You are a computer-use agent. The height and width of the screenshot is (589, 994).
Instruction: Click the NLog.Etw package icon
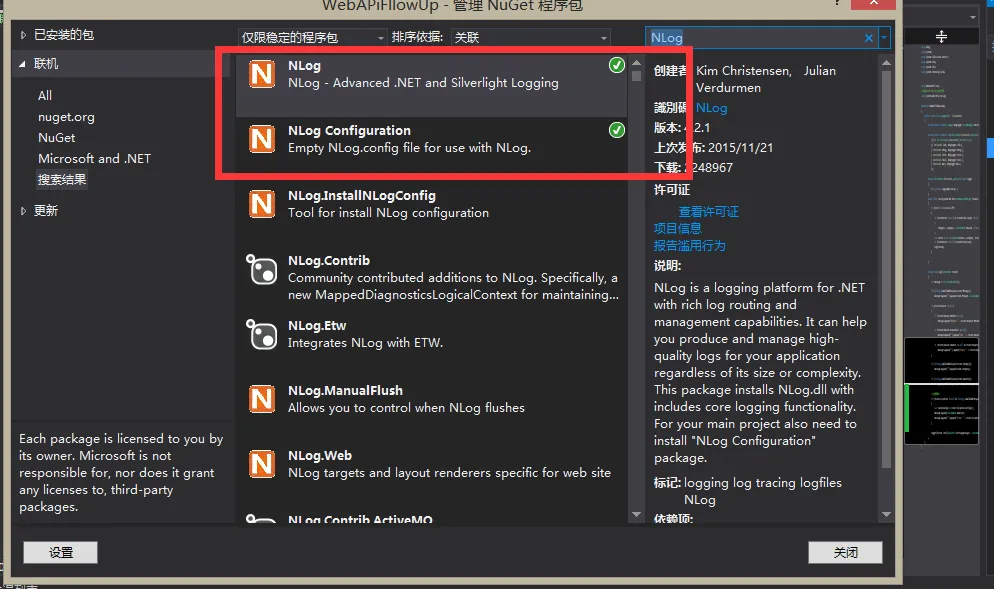(262, 334)
